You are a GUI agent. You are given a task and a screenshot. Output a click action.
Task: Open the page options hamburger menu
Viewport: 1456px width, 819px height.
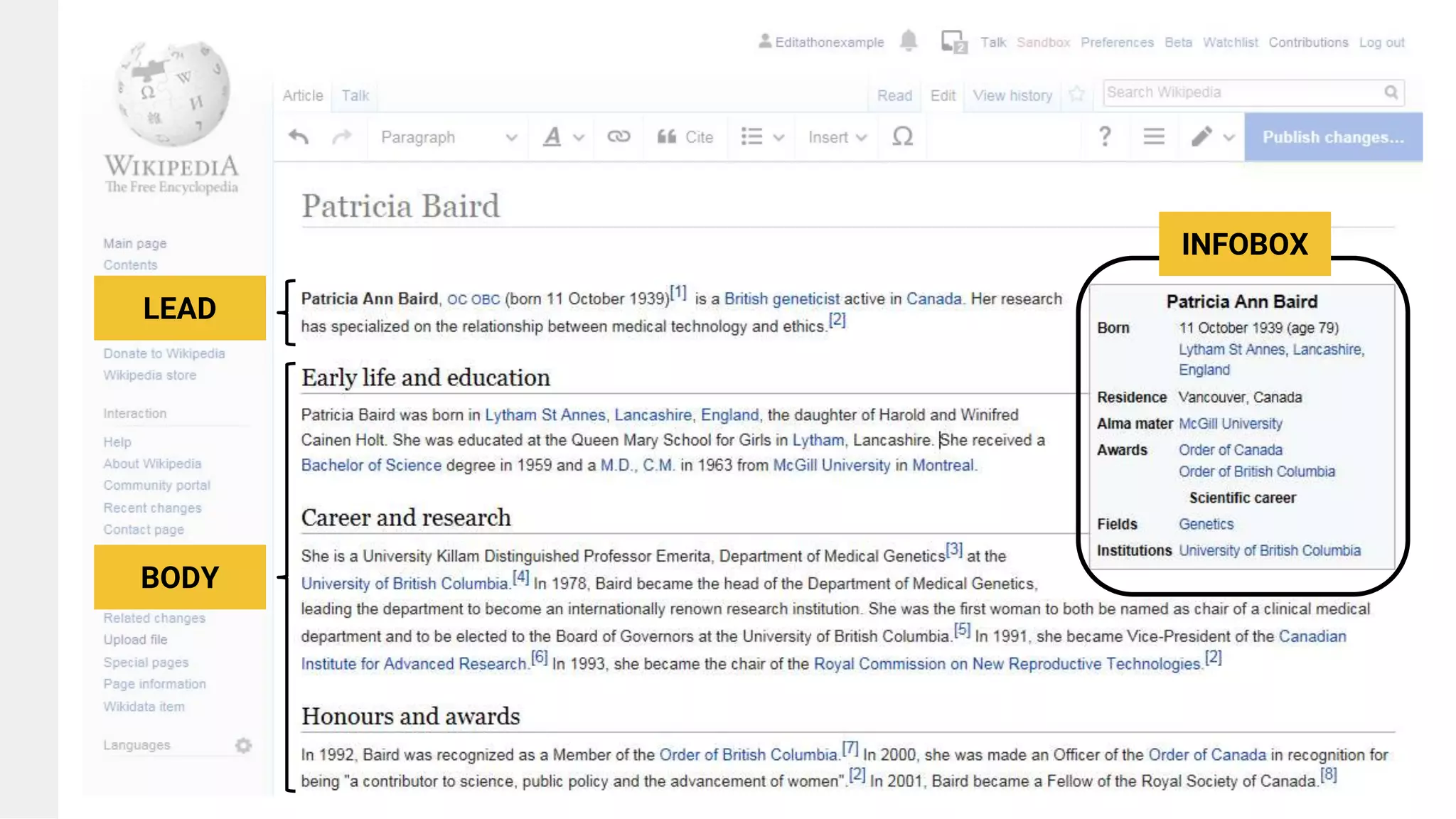pyautogui.click(x=1153, y=136)
